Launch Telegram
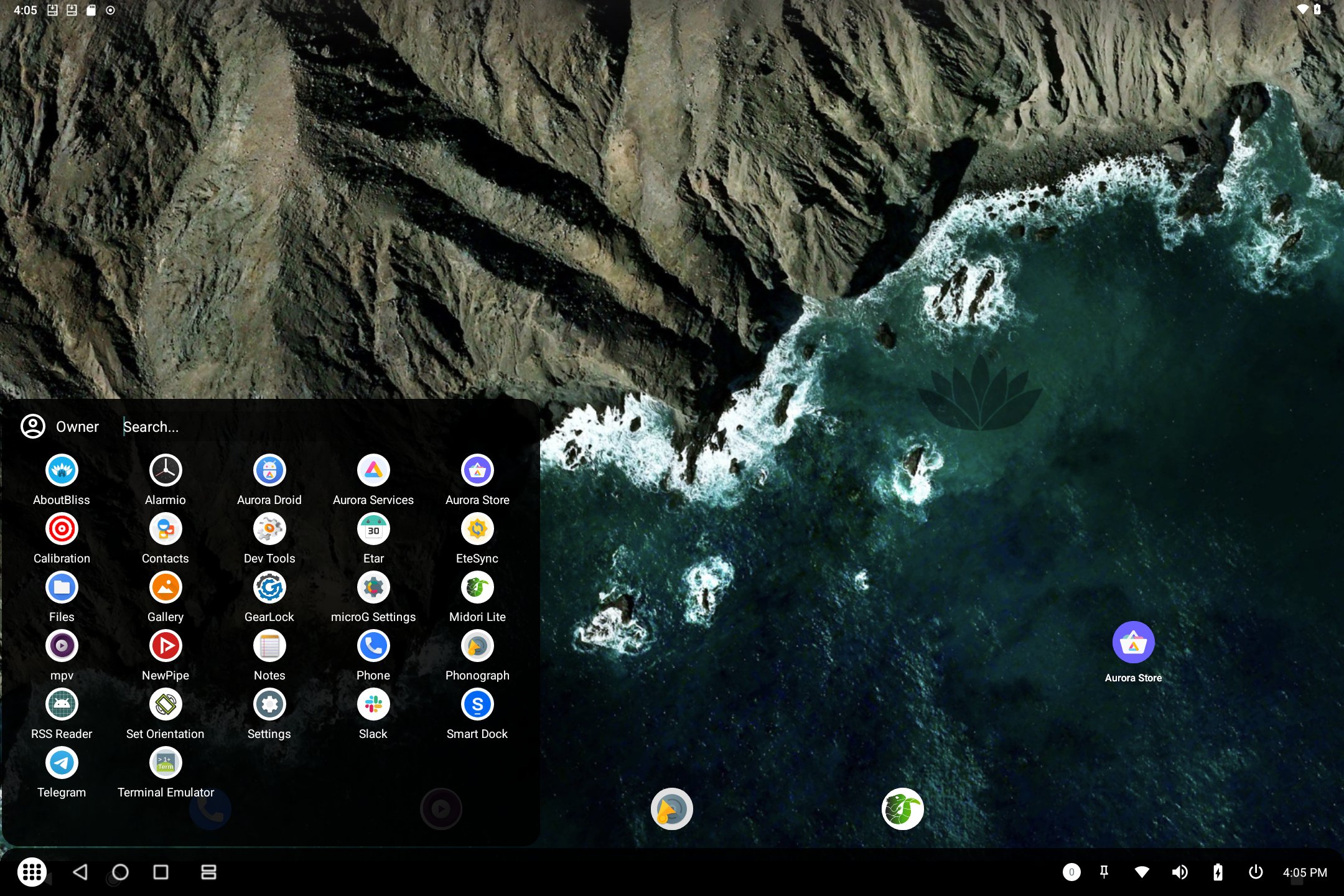This screenshot has height=896, width=1344. [62, 762]
